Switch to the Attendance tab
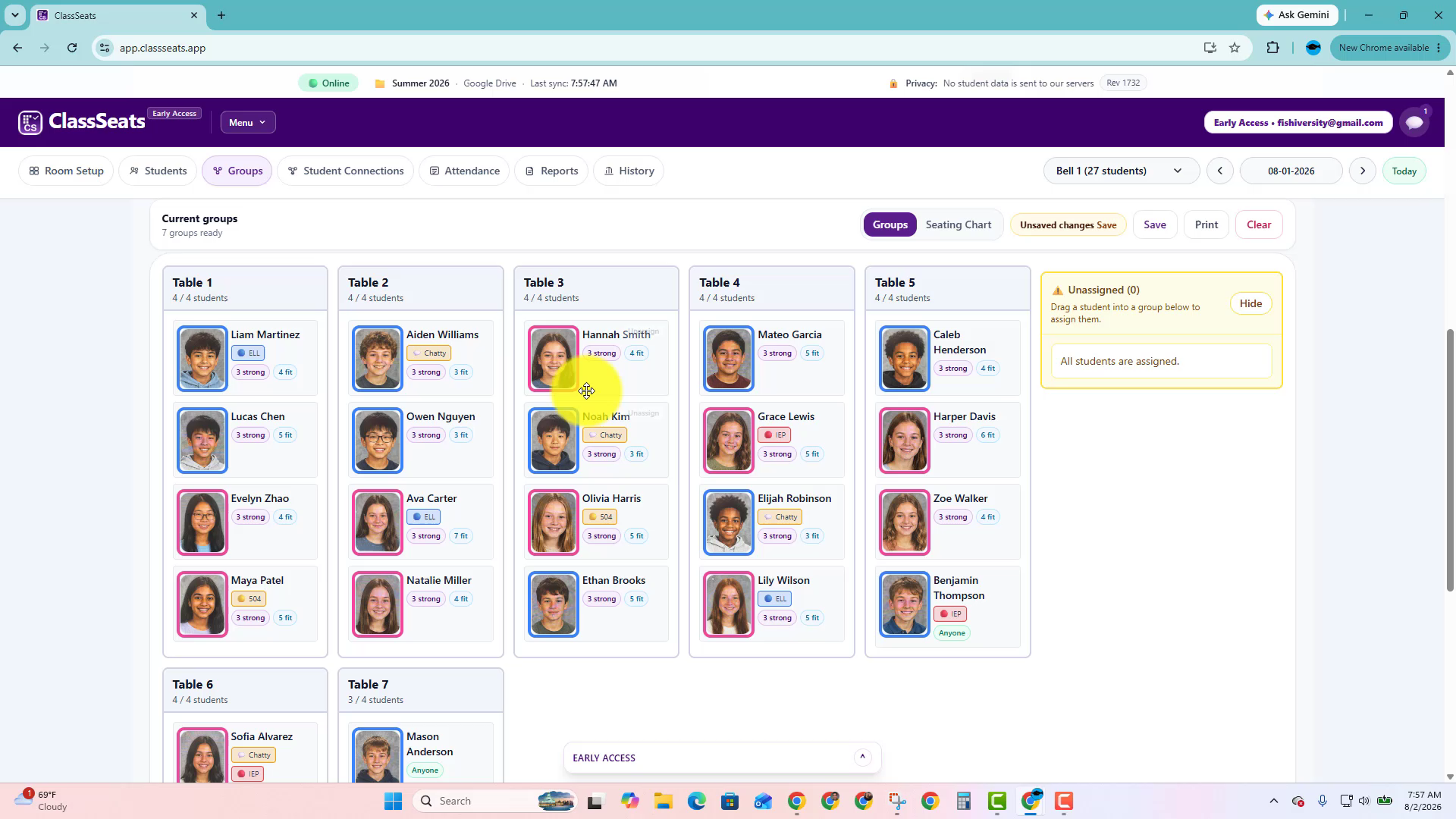 (x=464, y=171)
